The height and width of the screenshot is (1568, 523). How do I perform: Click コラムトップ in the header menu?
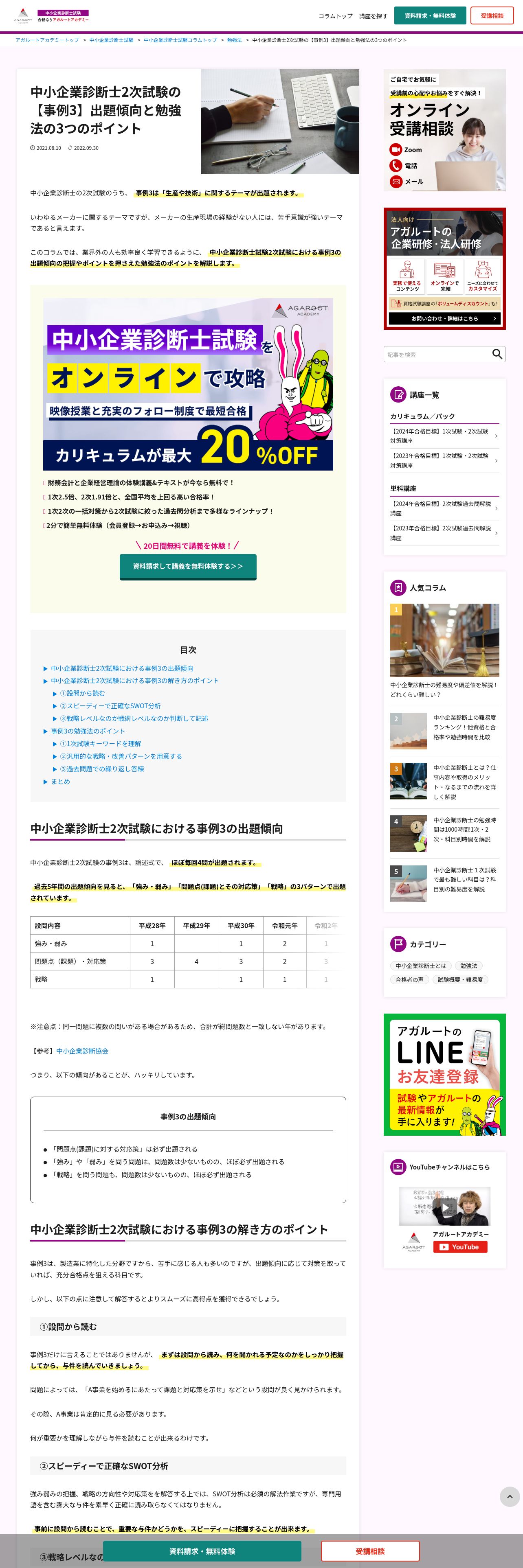pos(336,16)
